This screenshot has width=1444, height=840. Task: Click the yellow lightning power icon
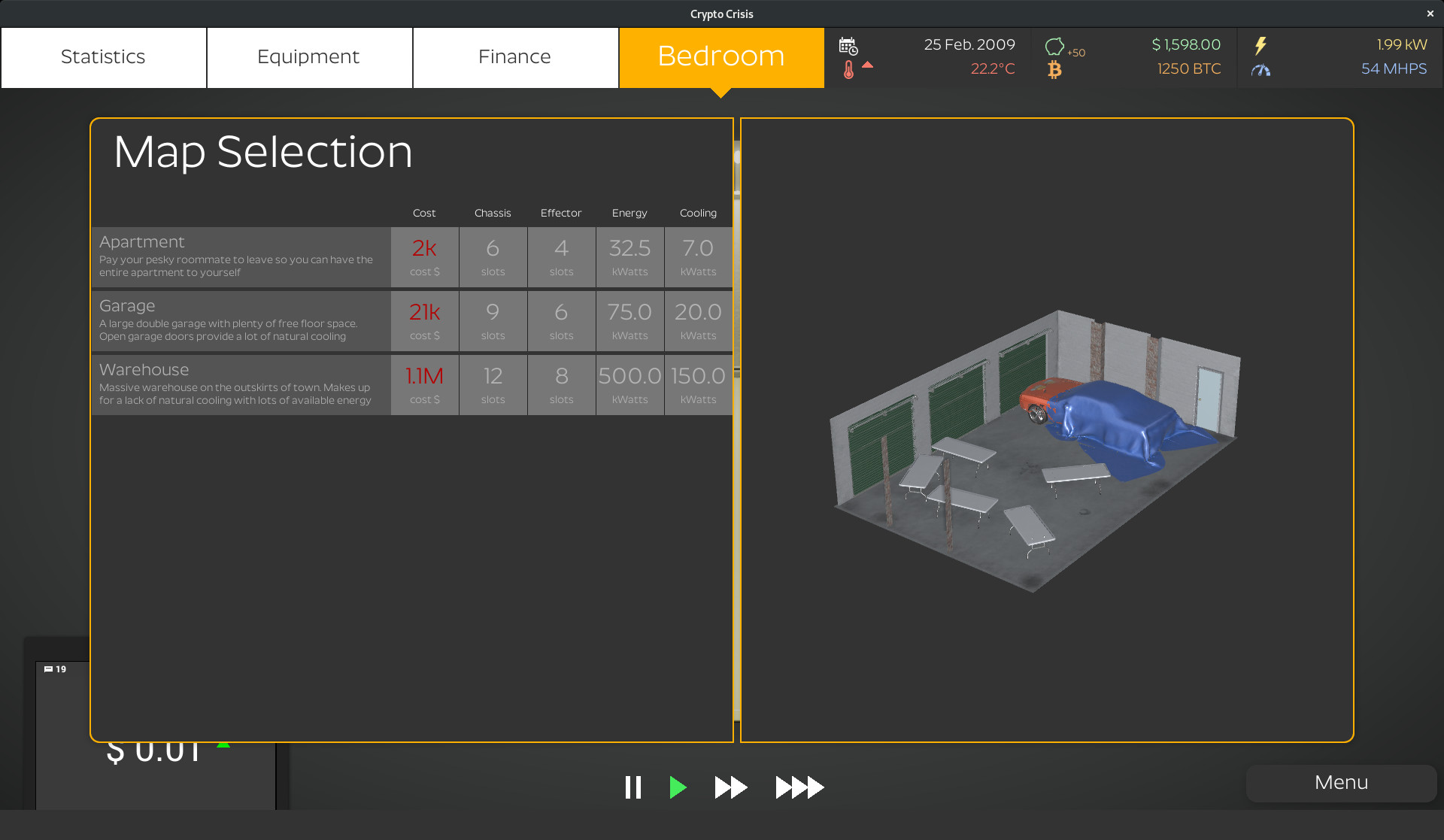coord(1260,46)
